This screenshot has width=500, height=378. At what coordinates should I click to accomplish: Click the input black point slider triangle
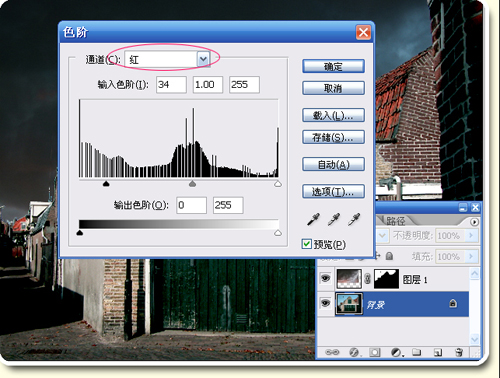coord(106,184)
